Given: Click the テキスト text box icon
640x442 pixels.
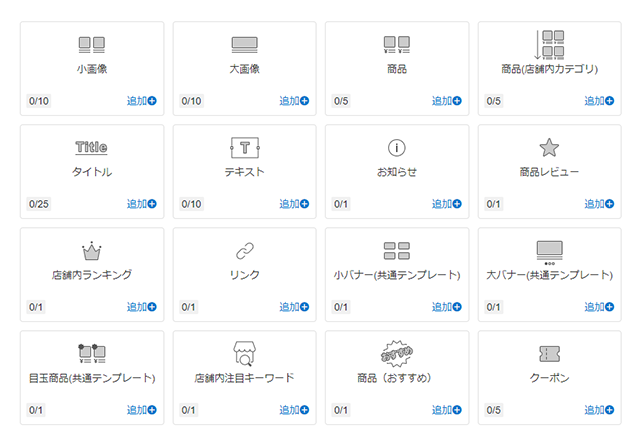Looking at the screenshot, I should click(x=245, y=148).
